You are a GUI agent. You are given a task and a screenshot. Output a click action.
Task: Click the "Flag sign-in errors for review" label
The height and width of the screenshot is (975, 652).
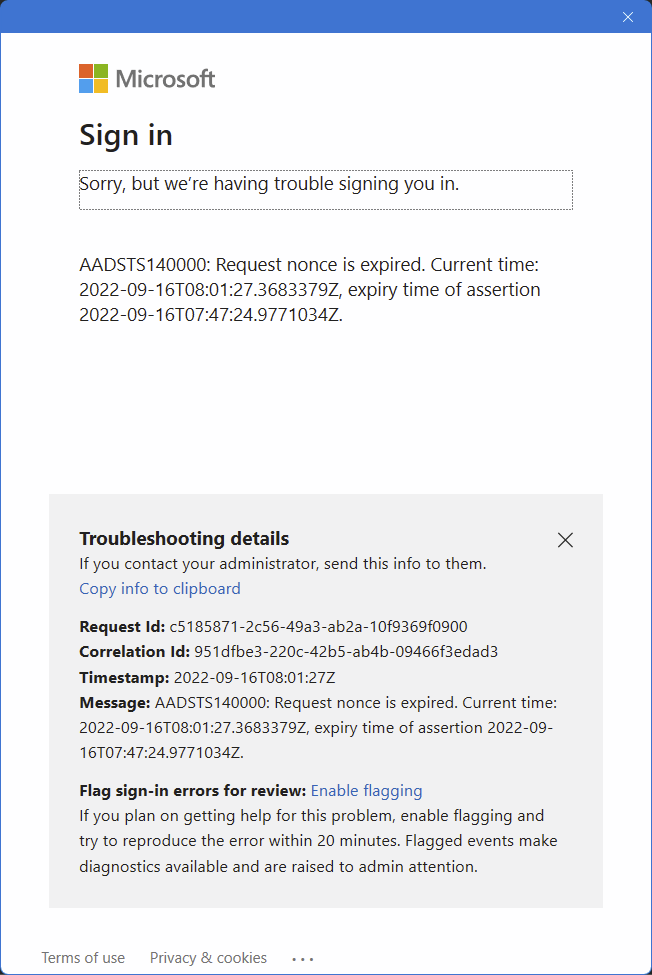click(193, 790)
